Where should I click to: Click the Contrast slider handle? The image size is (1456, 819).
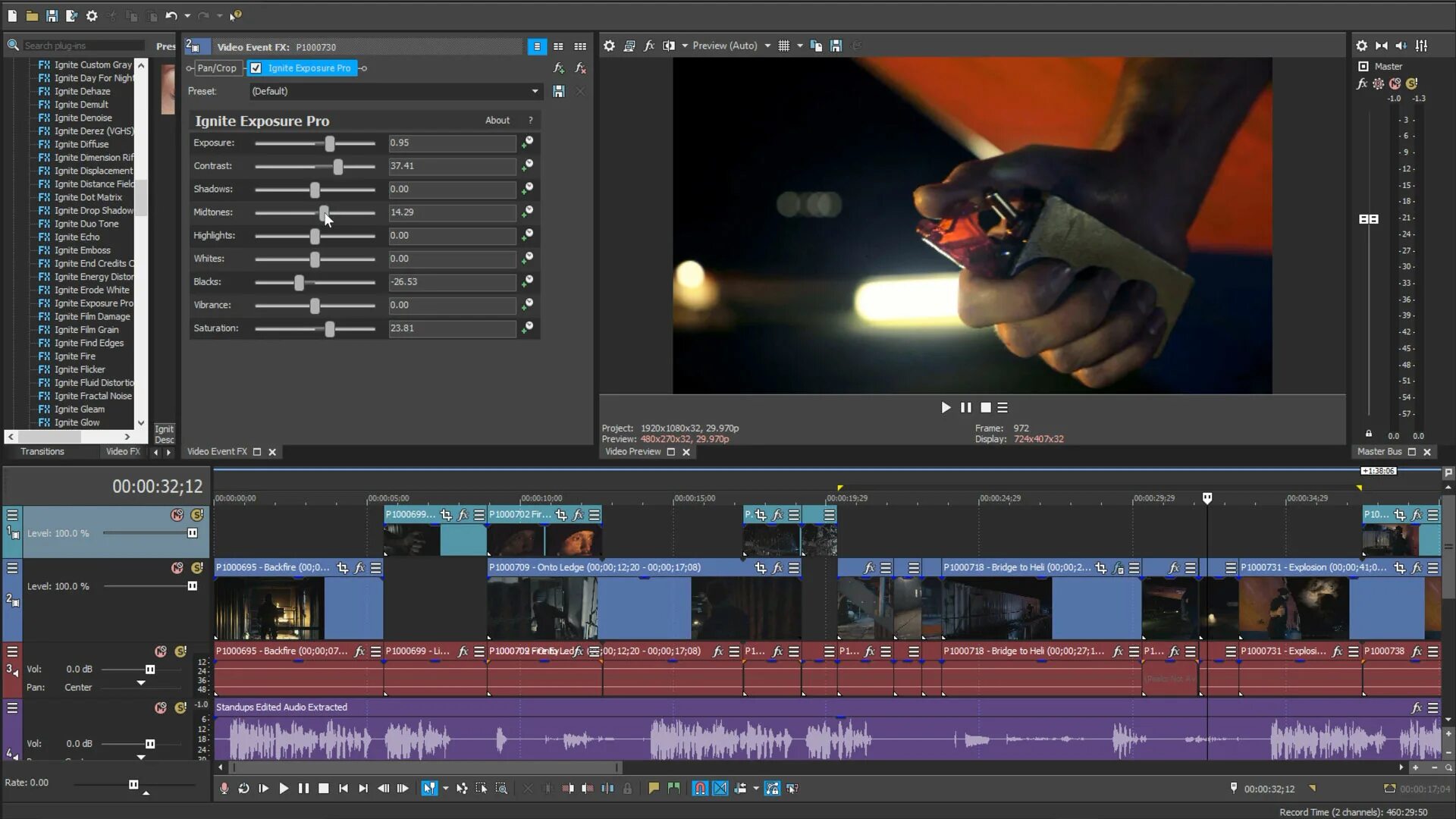(x=338, y=166)
